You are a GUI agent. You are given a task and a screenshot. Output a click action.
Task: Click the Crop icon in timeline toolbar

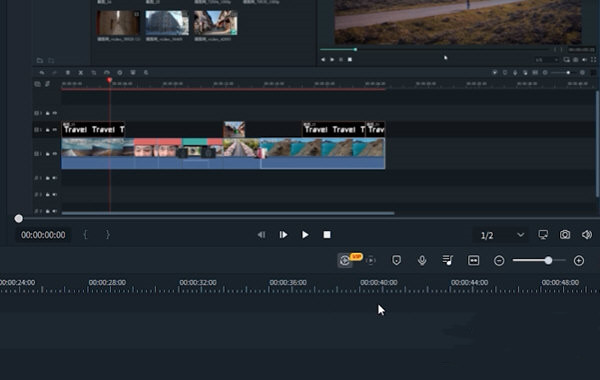(94, 73)
